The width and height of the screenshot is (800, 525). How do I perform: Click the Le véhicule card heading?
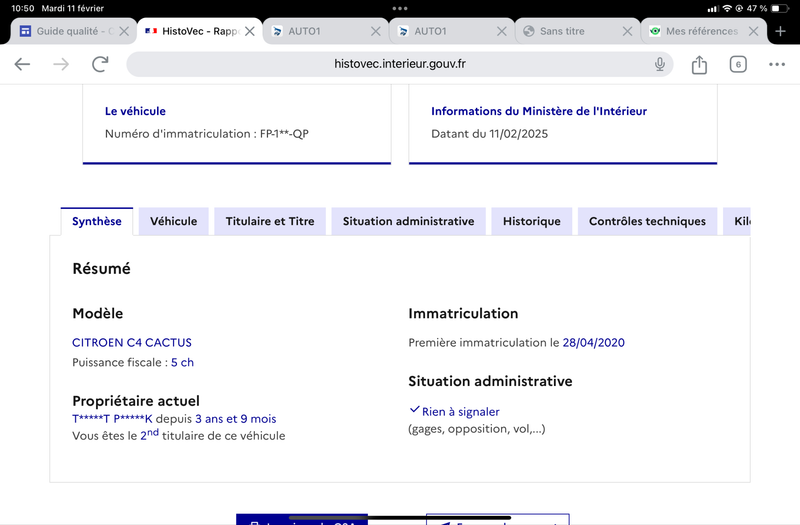coord(135,111)
